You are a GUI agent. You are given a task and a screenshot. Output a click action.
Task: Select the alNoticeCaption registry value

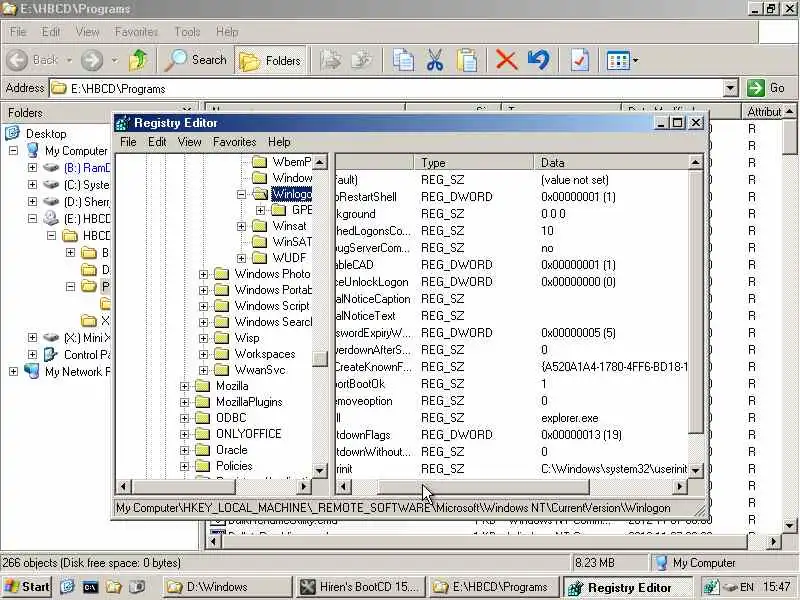(x=373, y=299)
